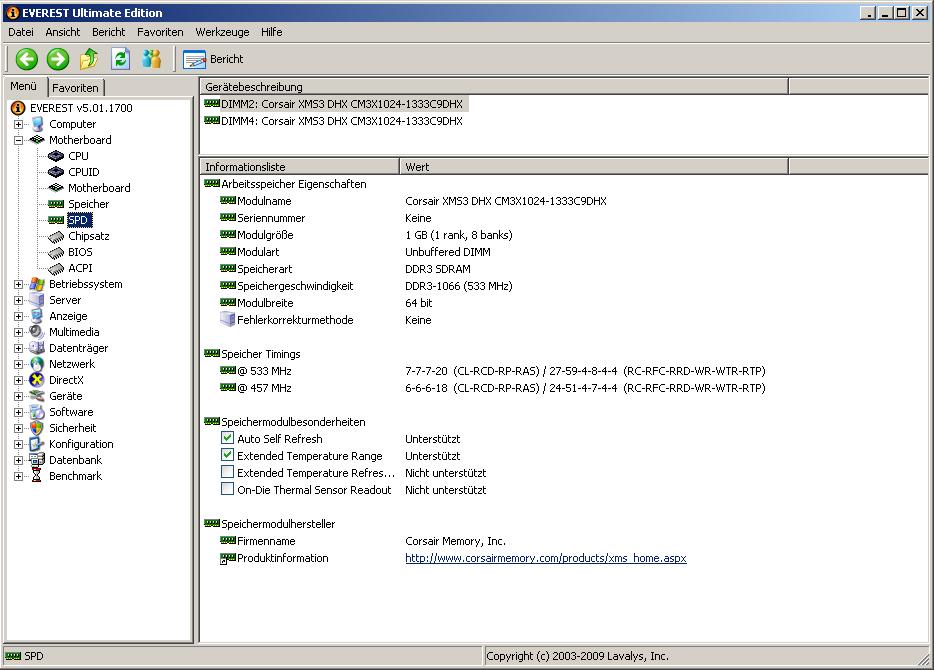Open the Datei menu
The image size is (934, 670).
click(21, 32)
